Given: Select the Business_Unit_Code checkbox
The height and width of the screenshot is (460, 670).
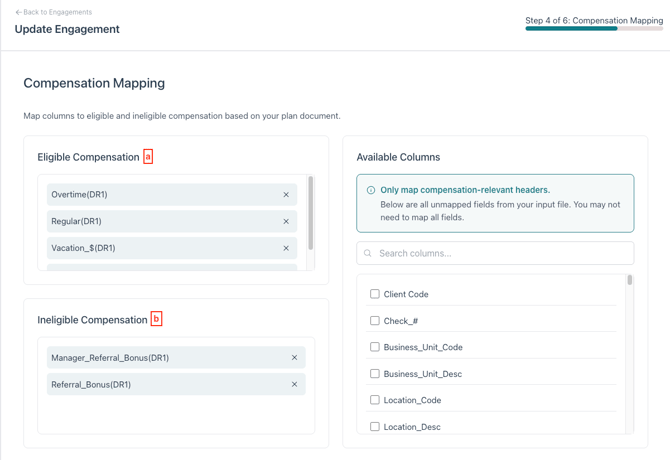Looking at the screenshot, I should tap(375, 347).
